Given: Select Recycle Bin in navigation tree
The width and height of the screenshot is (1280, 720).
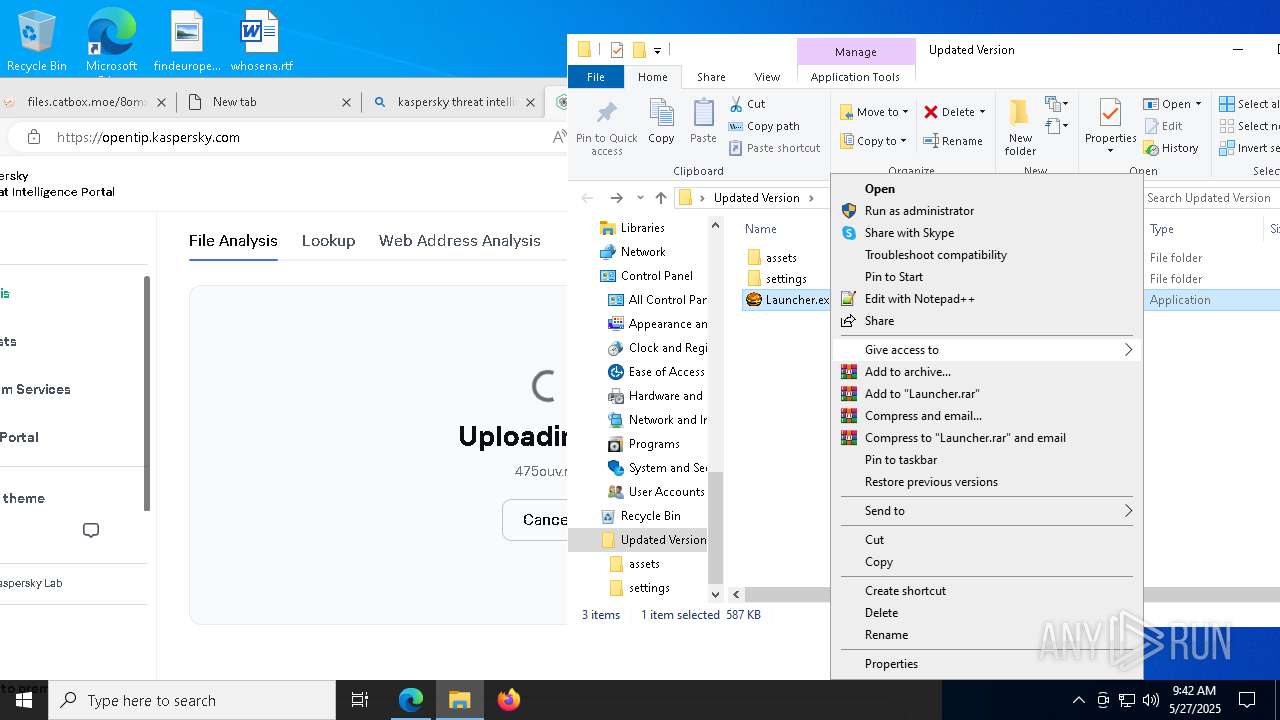Looking at the screenshot, I should (x=650, y=516).
